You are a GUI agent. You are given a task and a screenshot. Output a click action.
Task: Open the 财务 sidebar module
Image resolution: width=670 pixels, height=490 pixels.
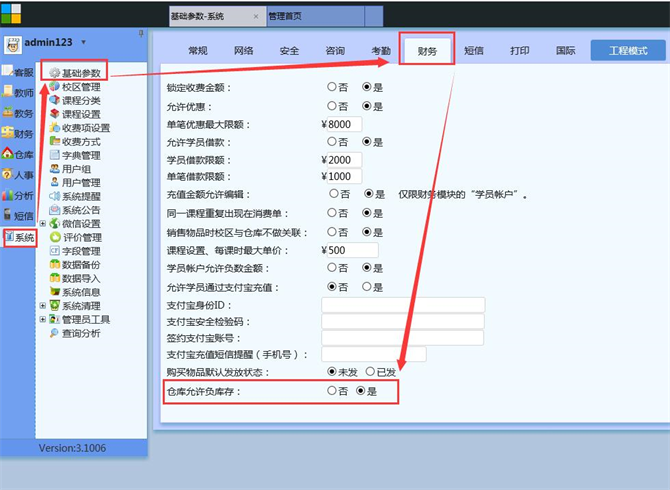18,133
